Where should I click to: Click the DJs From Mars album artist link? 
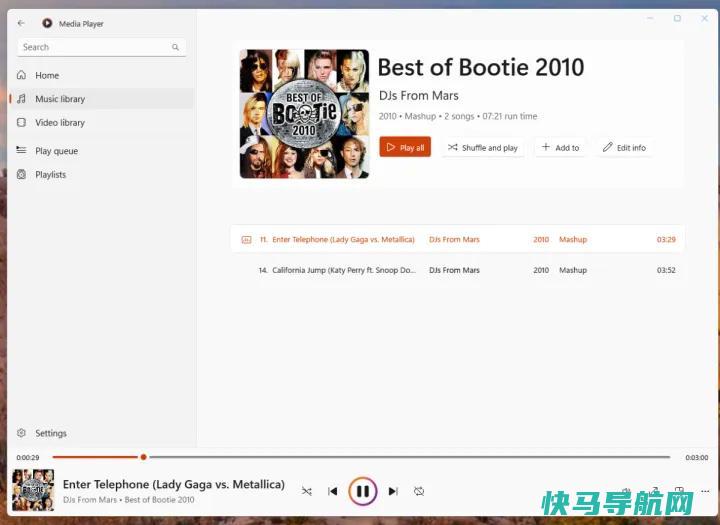tap(418, 96)
